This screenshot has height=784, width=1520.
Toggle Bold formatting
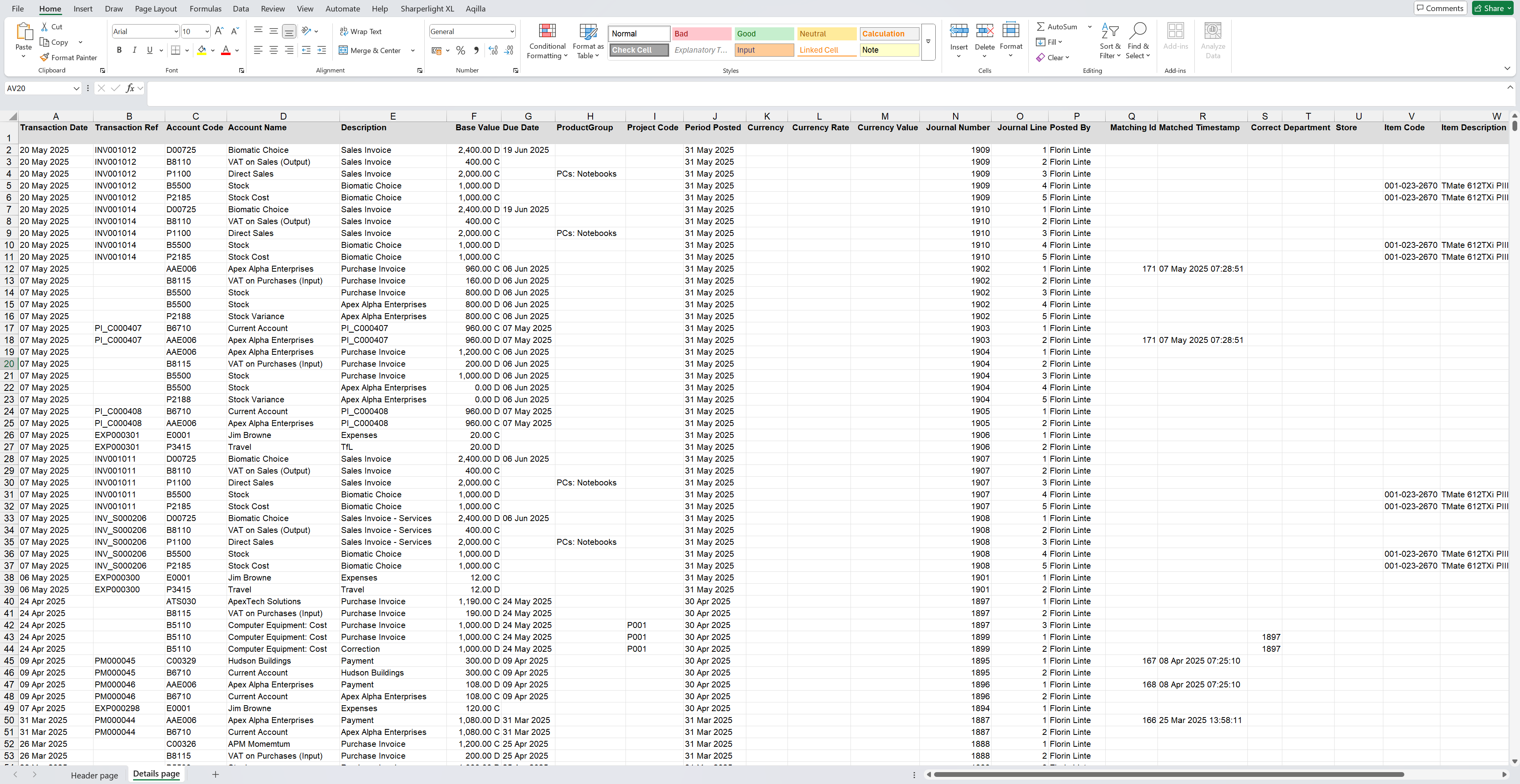(x=119, y=50)
